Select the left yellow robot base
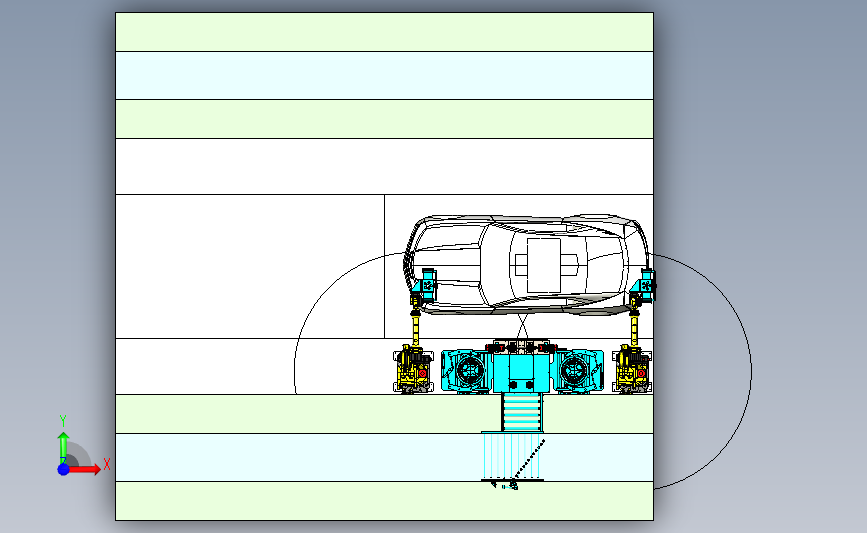 point(413,369)
